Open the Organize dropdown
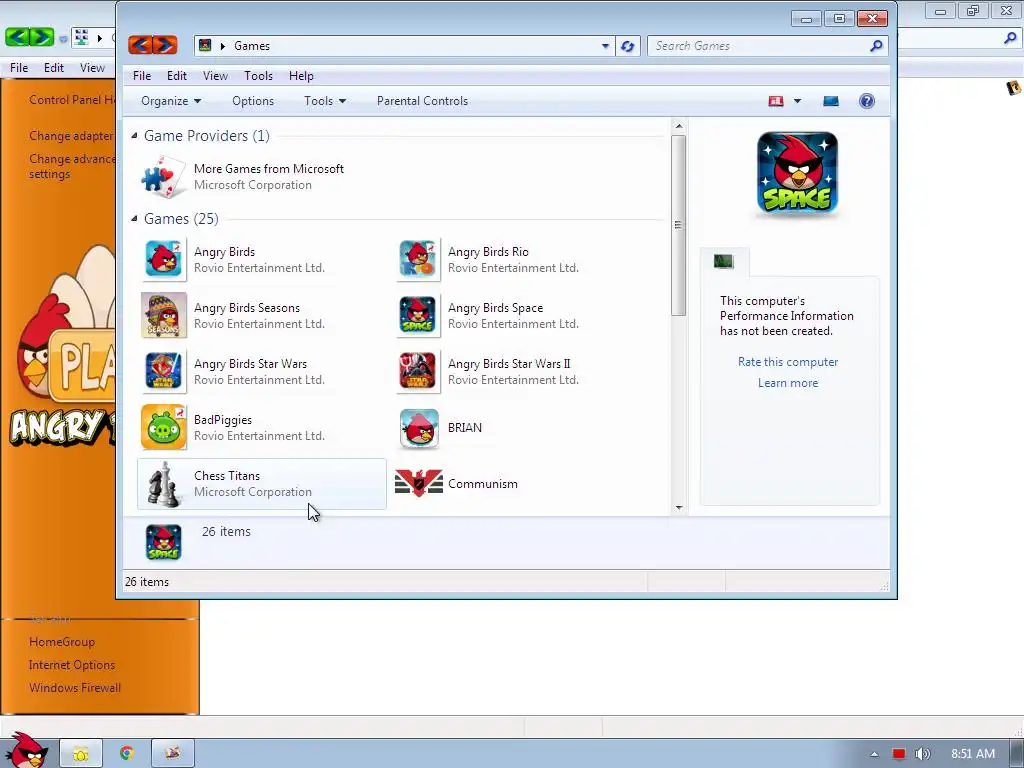Viewport: 1024px width, 768px height. [171, 101]
